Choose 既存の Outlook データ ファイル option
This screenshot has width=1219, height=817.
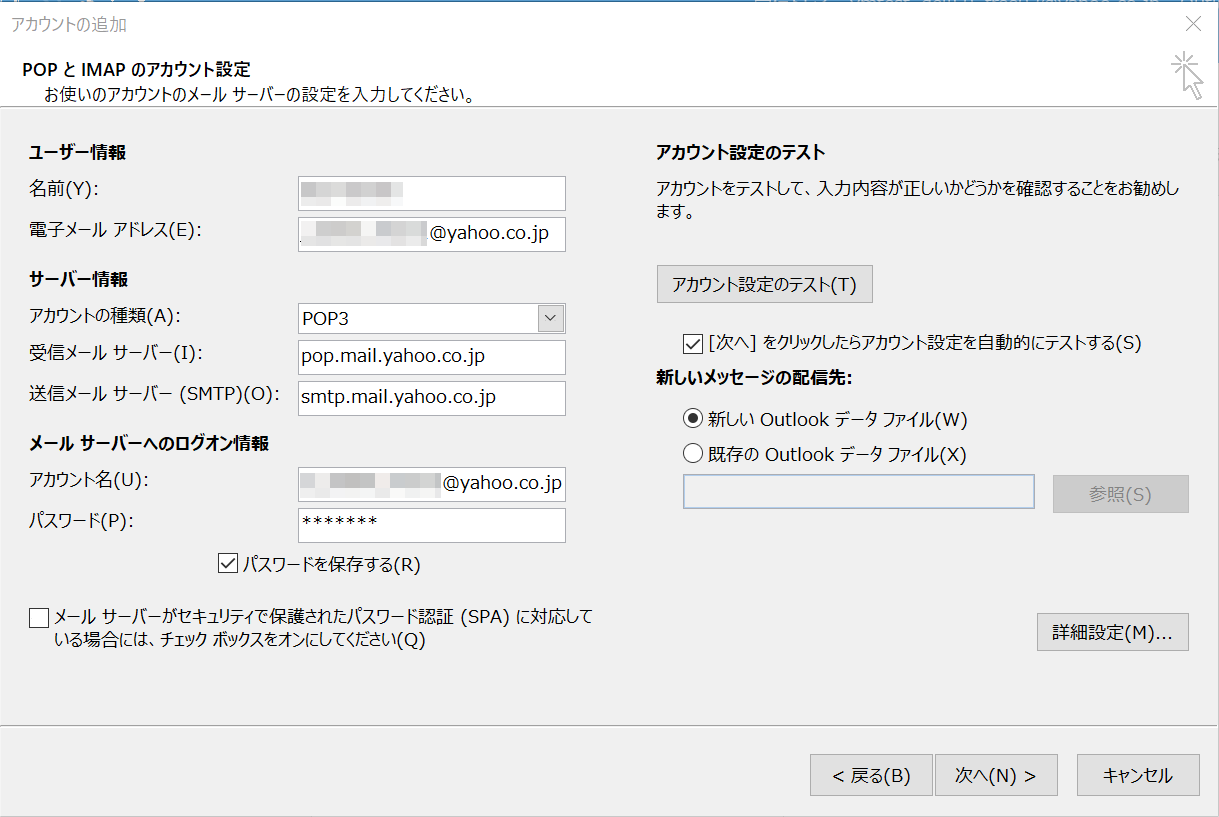pyautogui.click(x=693, y=454)
